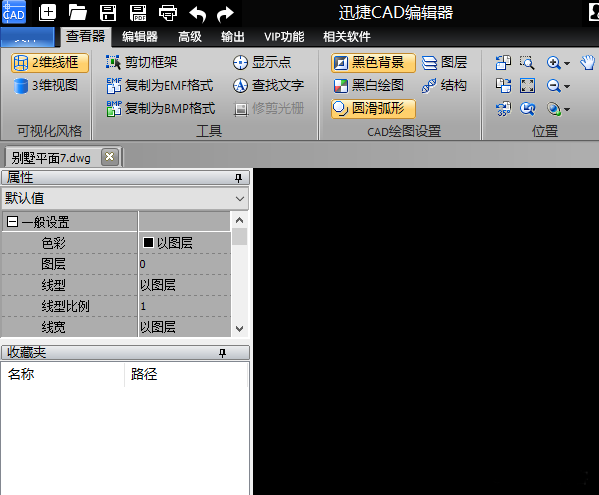Save the drawing with the floppy disk icon
Image resolution: width=599 pixels, height=495 pixels.
(108, 13)
